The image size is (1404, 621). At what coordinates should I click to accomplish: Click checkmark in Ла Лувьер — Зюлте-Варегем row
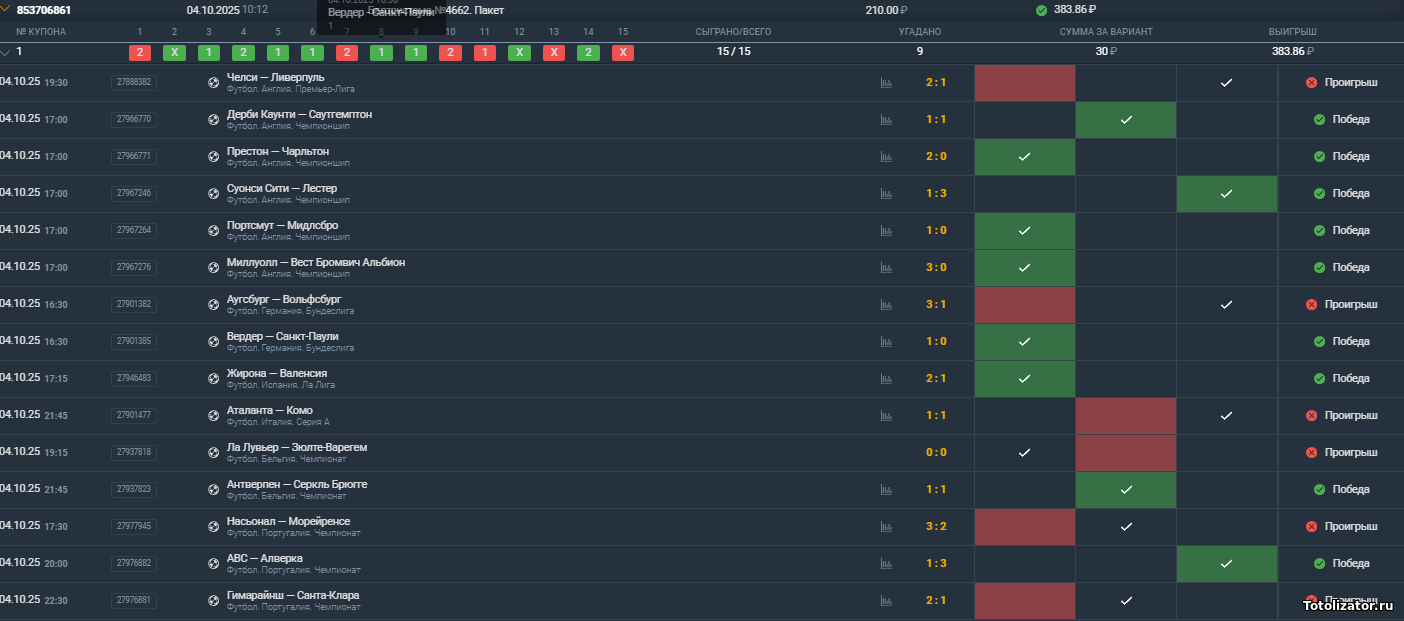coord(1024,453)
